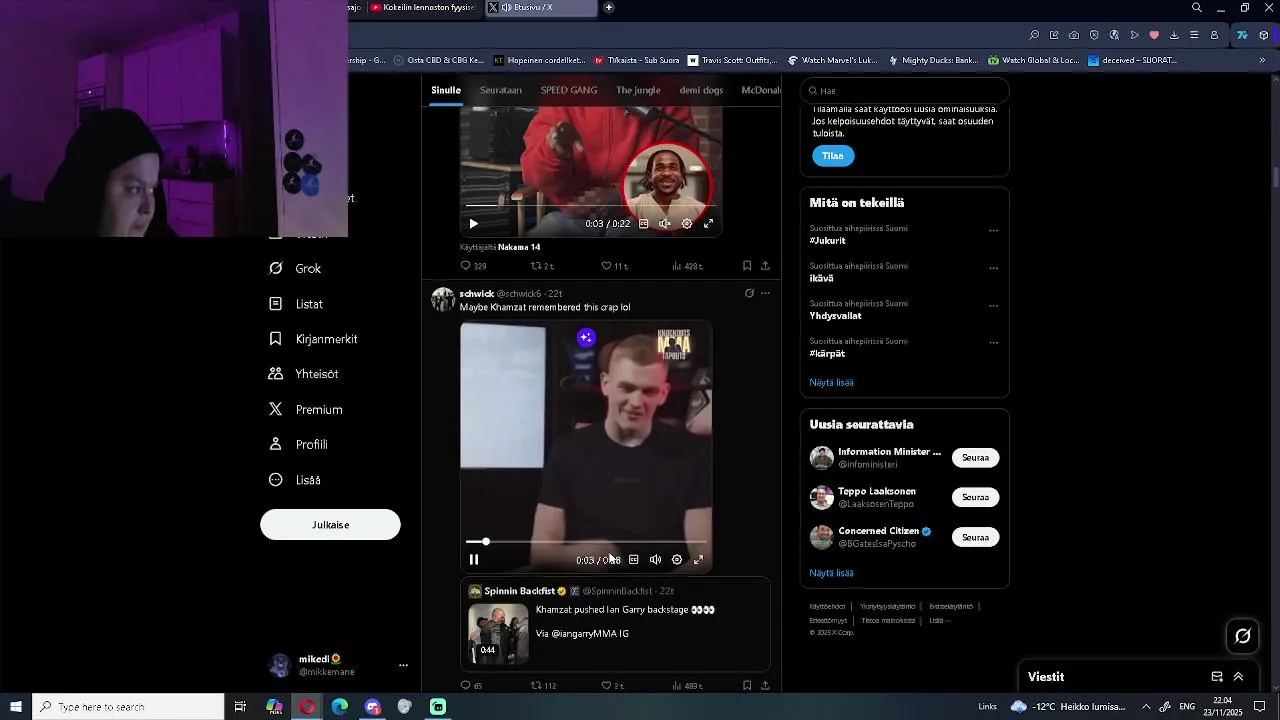Open Listat in the sidebar

[x=295, y=304]
